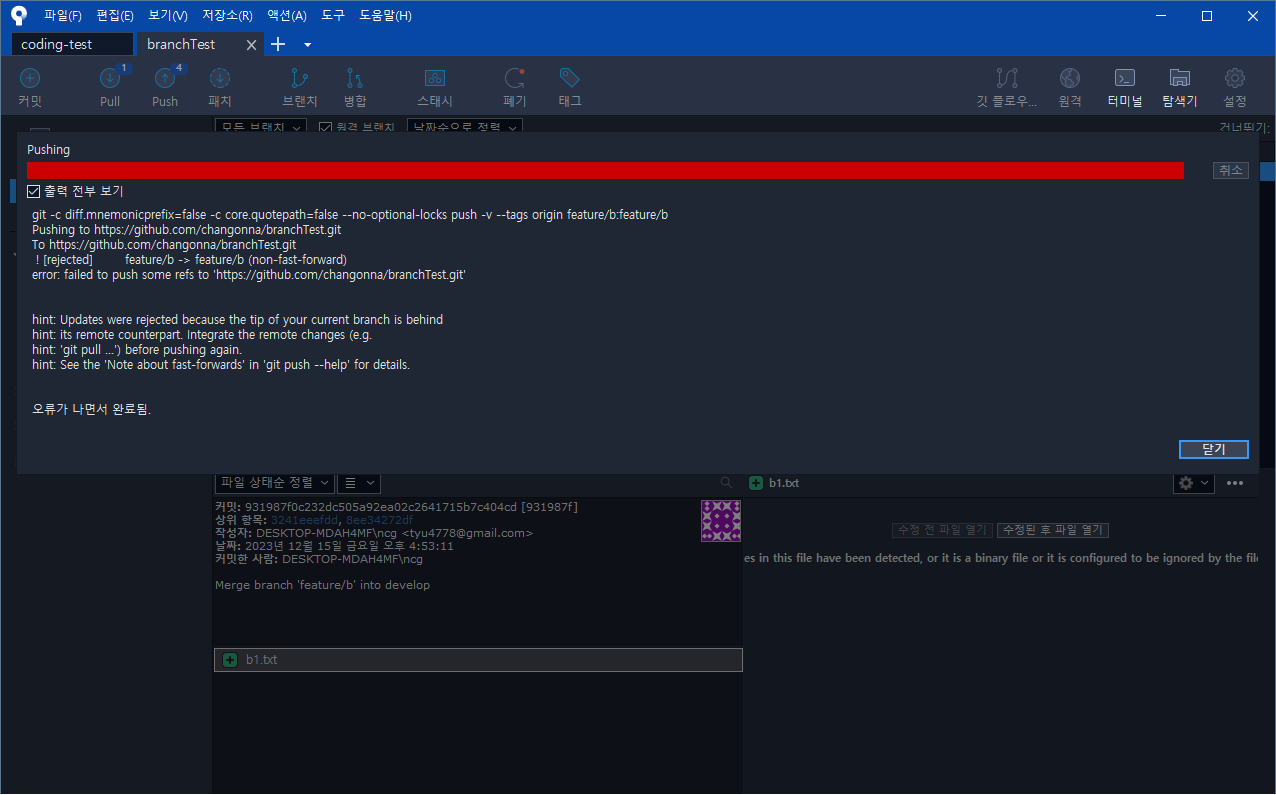Add a new repository tab with plus
1276x795 pixels.
pyautogui.click(x=279, y=44)
